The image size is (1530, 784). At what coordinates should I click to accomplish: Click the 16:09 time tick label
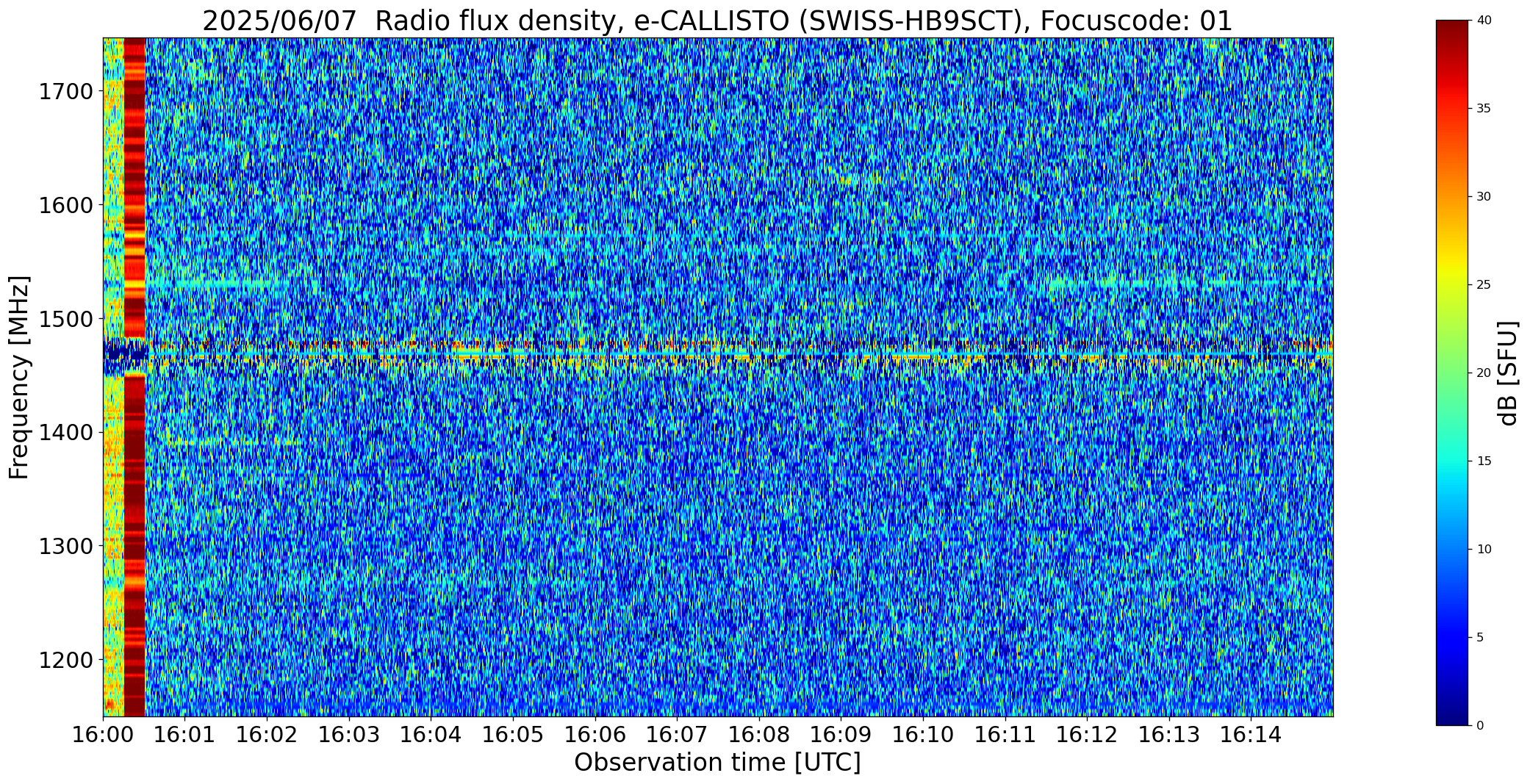point(841,735)
